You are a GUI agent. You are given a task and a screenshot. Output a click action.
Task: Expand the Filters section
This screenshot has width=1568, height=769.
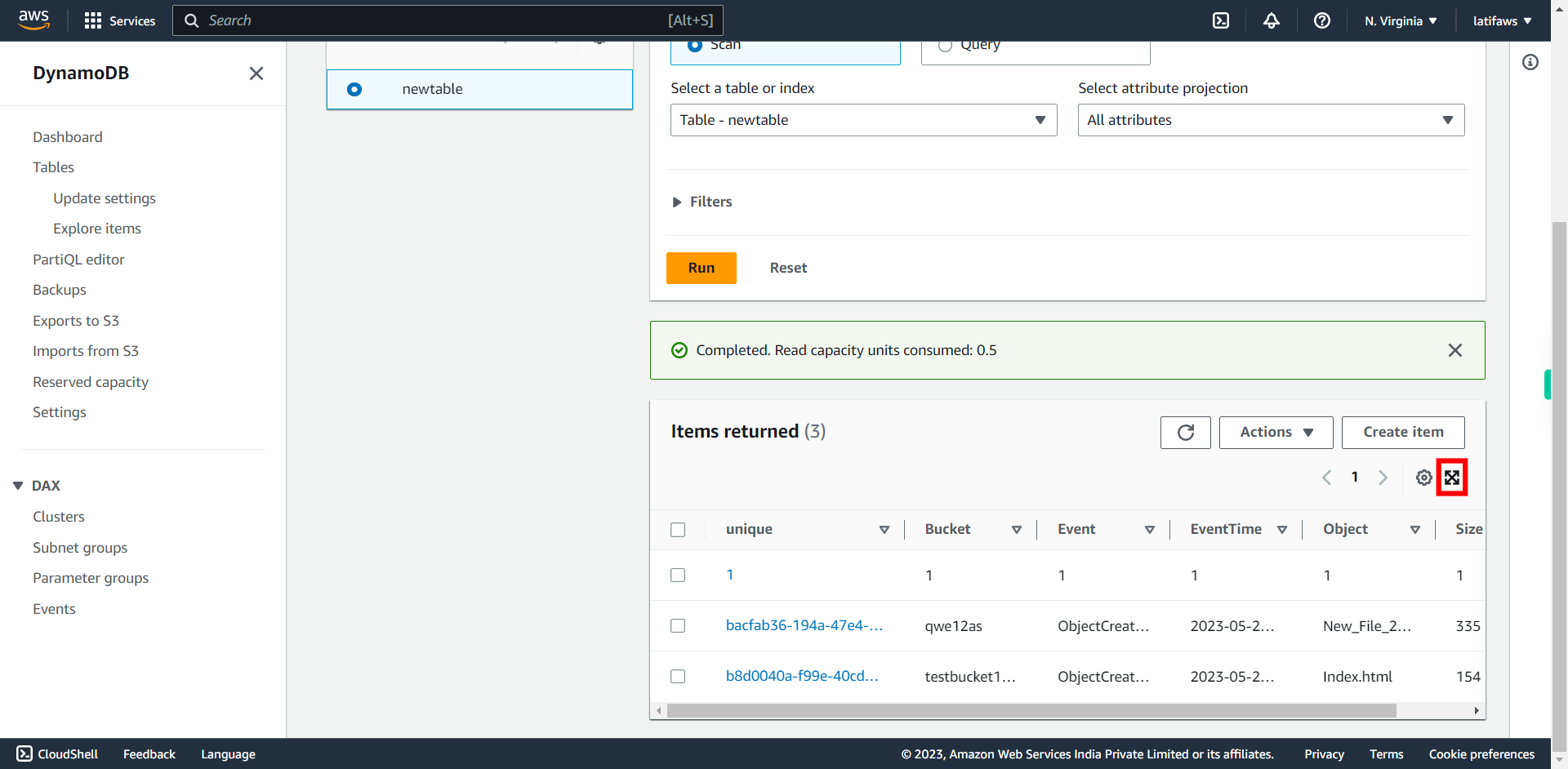click(x=702, y=202)
